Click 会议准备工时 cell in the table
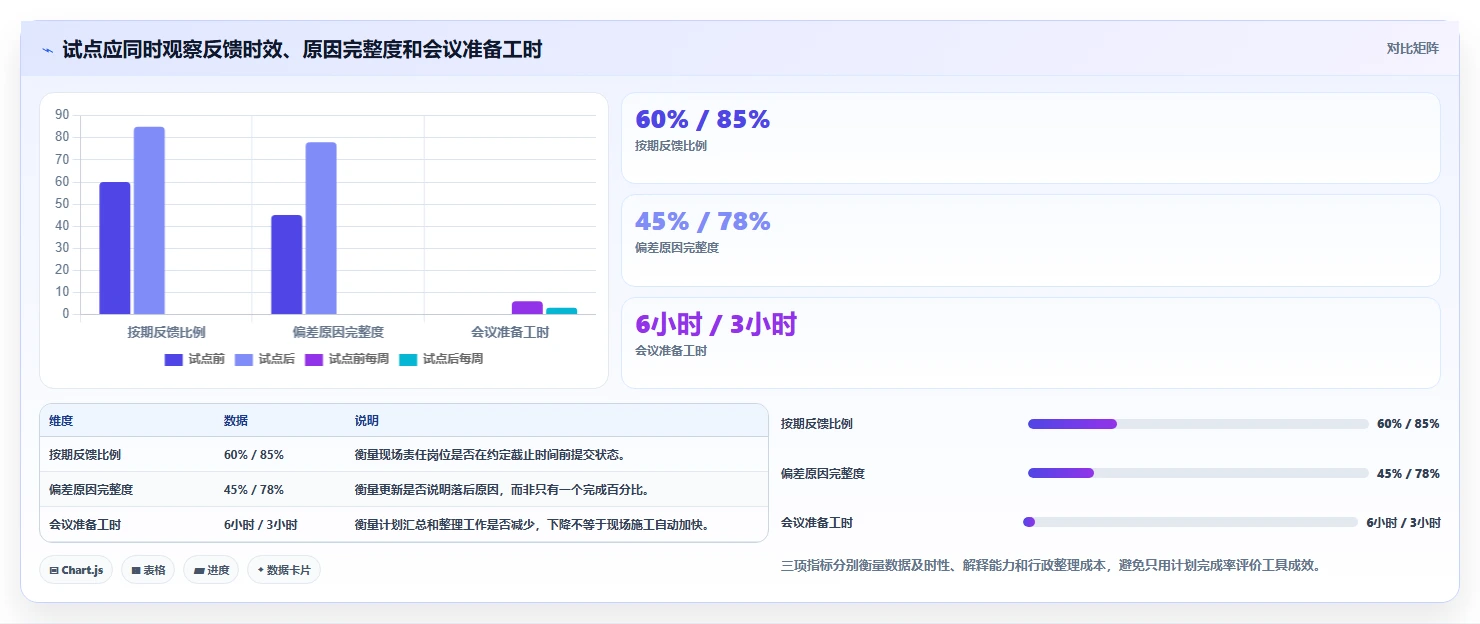1480x624 pixels. pos(85,525)
